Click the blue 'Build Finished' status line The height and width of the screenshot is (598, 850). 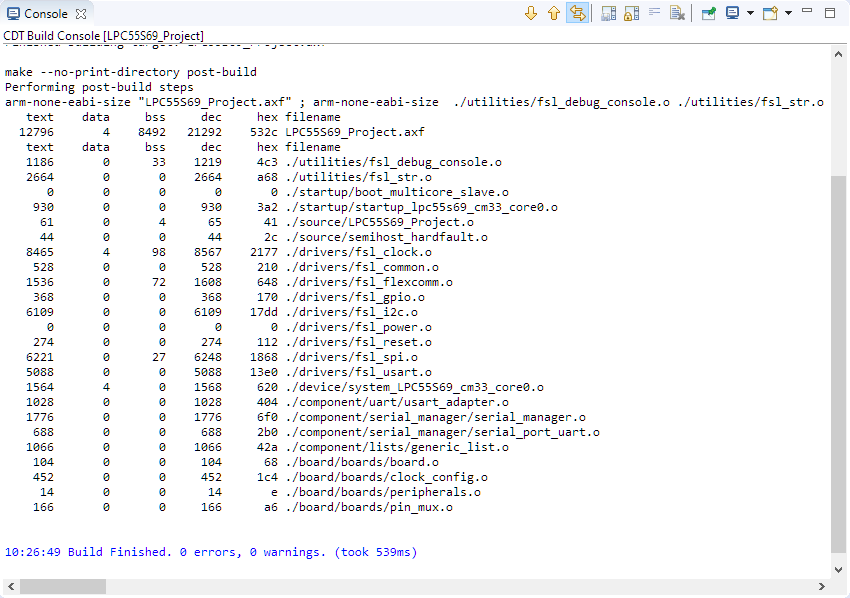tap(211, 552)
